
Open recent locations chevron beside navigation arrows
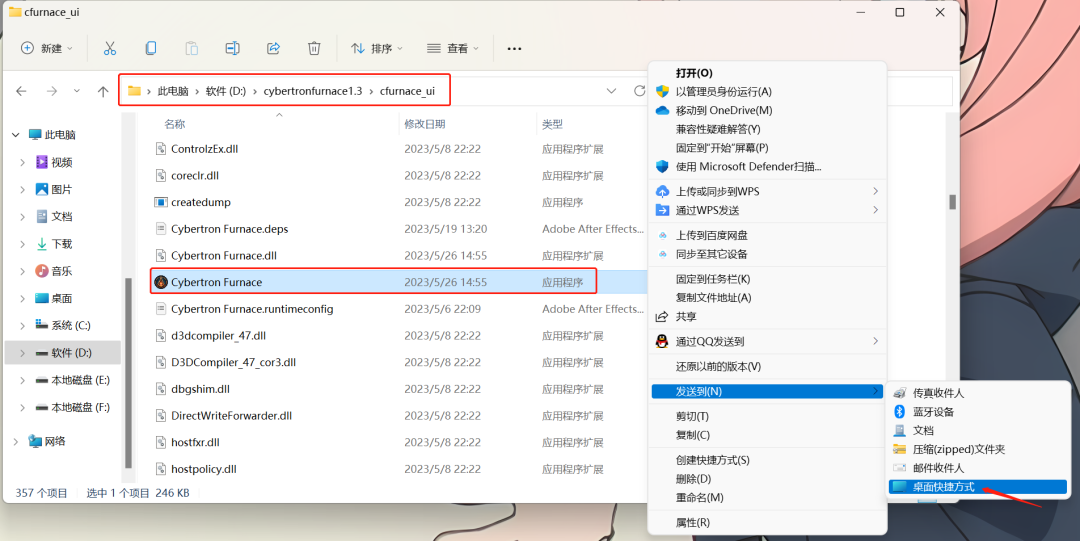tap(76, 91)
